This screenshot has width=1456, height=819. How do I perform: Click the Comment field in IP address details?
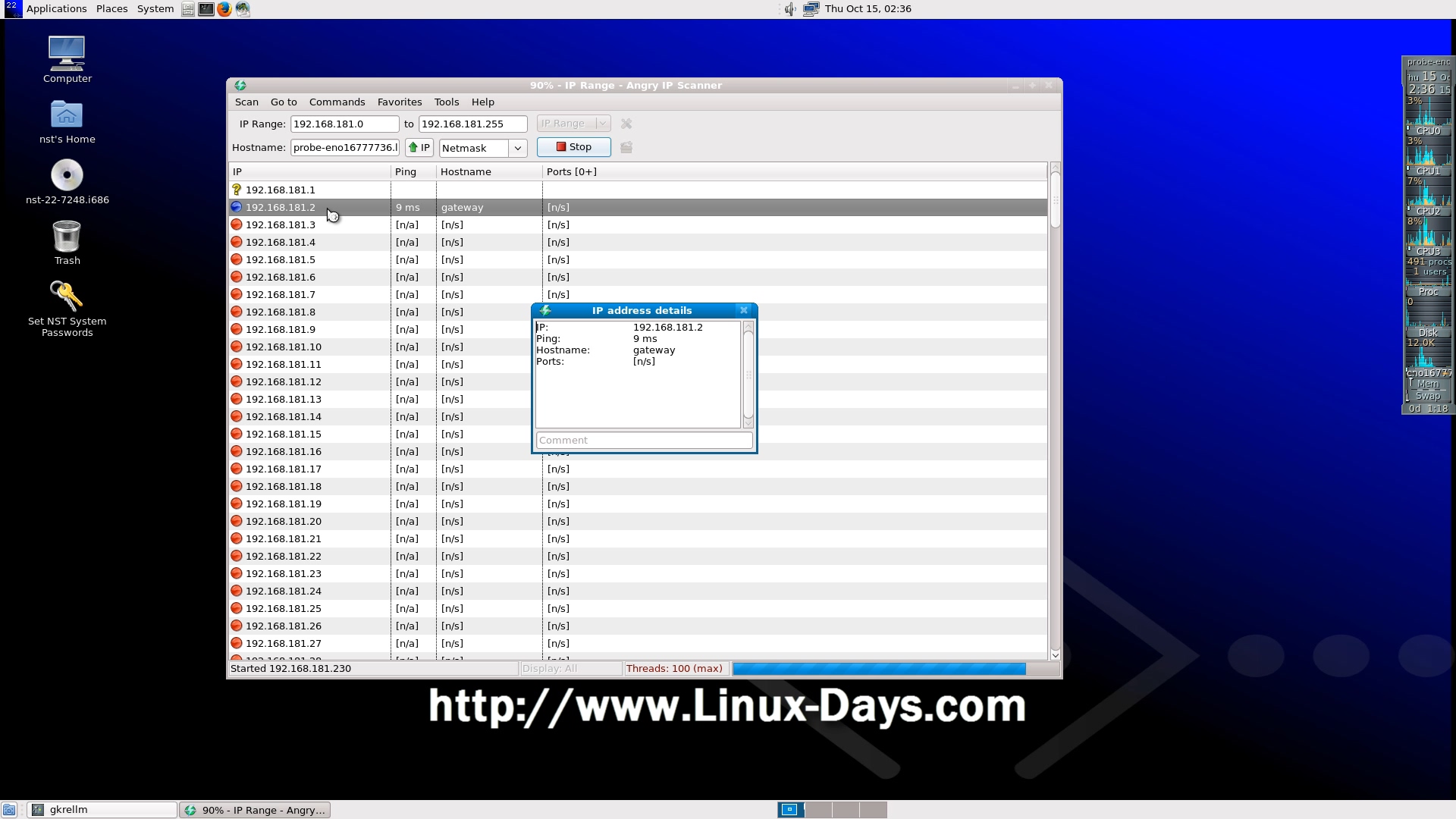644,440
